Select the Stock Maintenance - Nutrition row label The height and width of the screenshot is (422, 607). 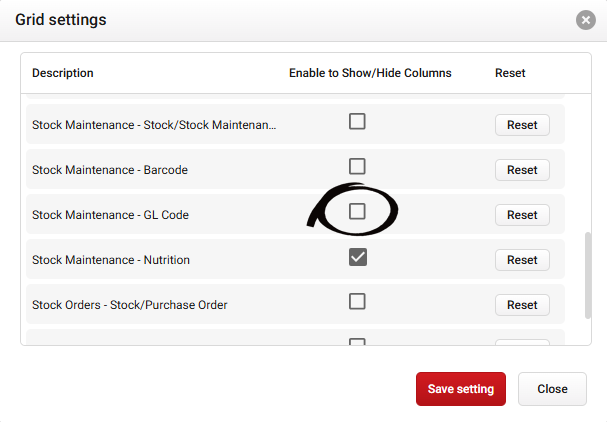coord(111,260)
